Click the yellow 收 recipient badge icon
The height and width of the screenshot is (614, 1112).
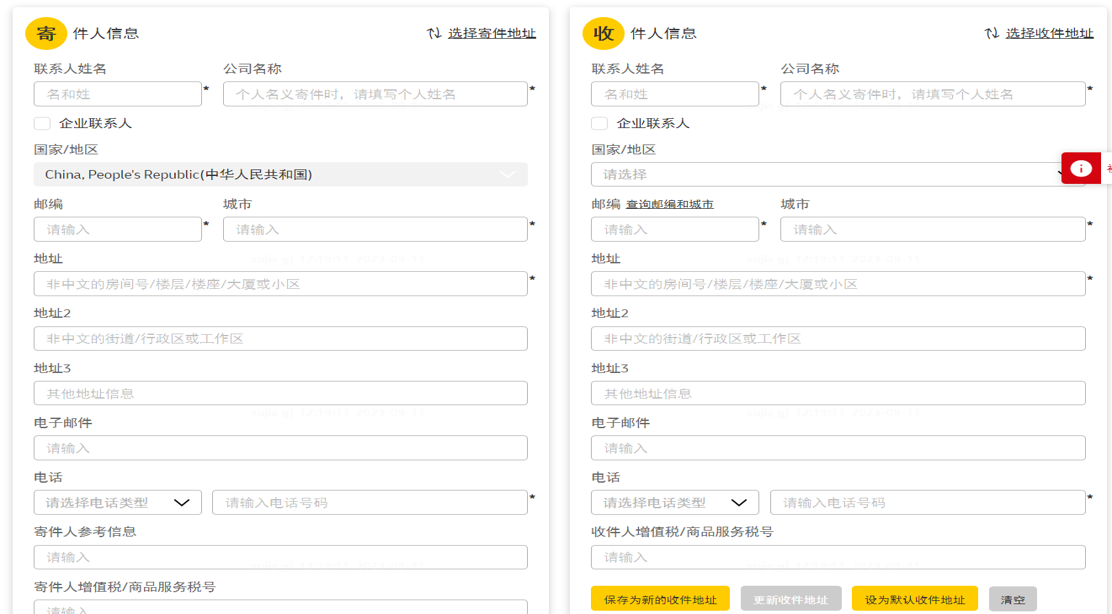pos(604,33)
